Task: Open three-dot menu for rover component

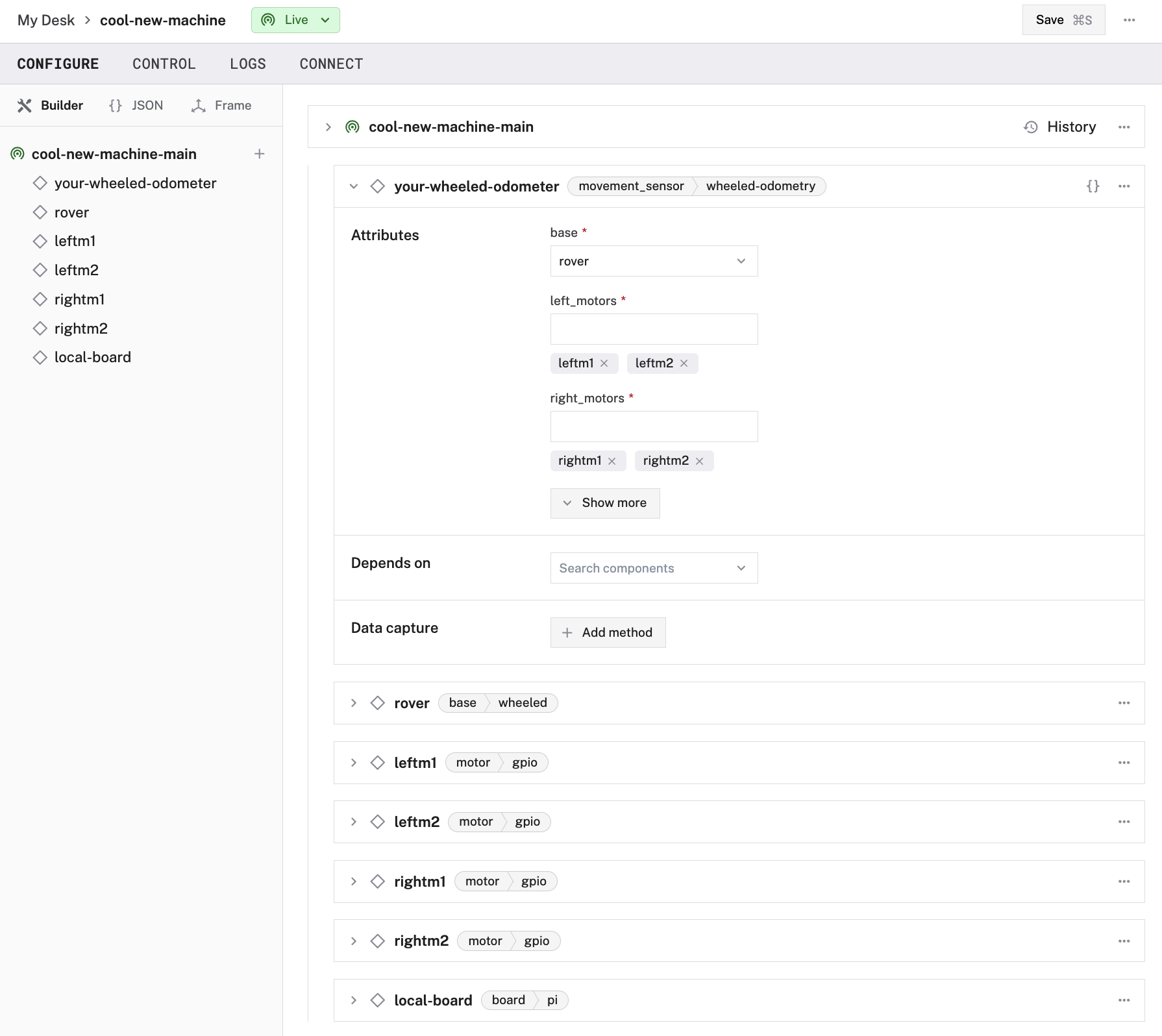Action: [x=1124, y=703]
